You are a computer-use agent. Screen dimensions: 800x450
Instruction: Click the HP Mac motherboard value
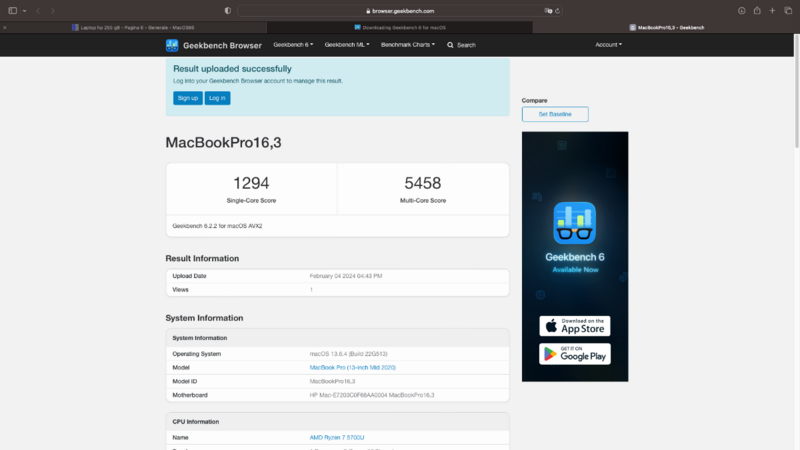[x=372, y=395]
